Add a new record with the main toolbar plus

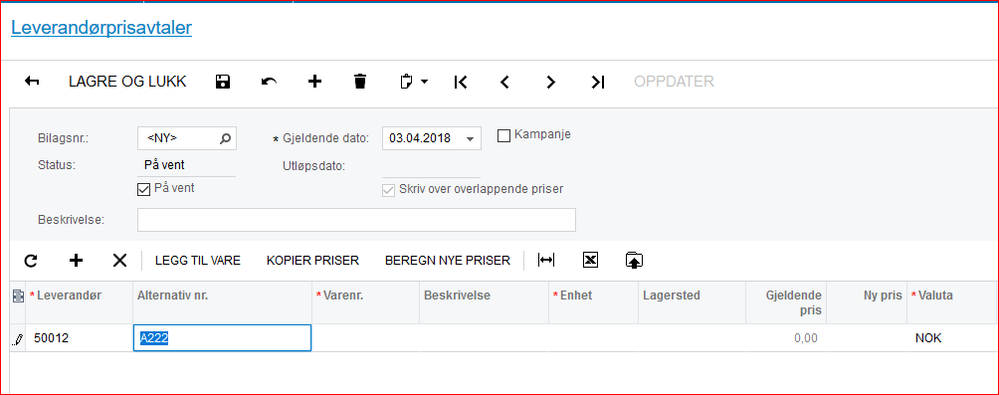coord(315,82)
